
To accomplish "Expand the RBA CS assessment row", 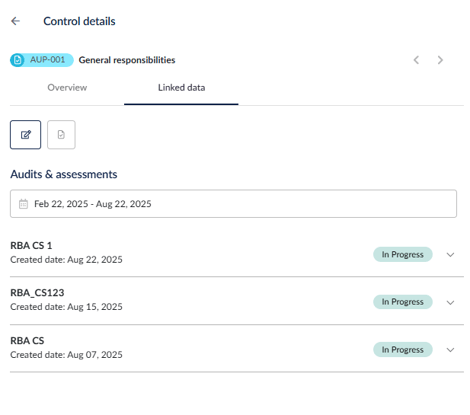I will 450,350.
